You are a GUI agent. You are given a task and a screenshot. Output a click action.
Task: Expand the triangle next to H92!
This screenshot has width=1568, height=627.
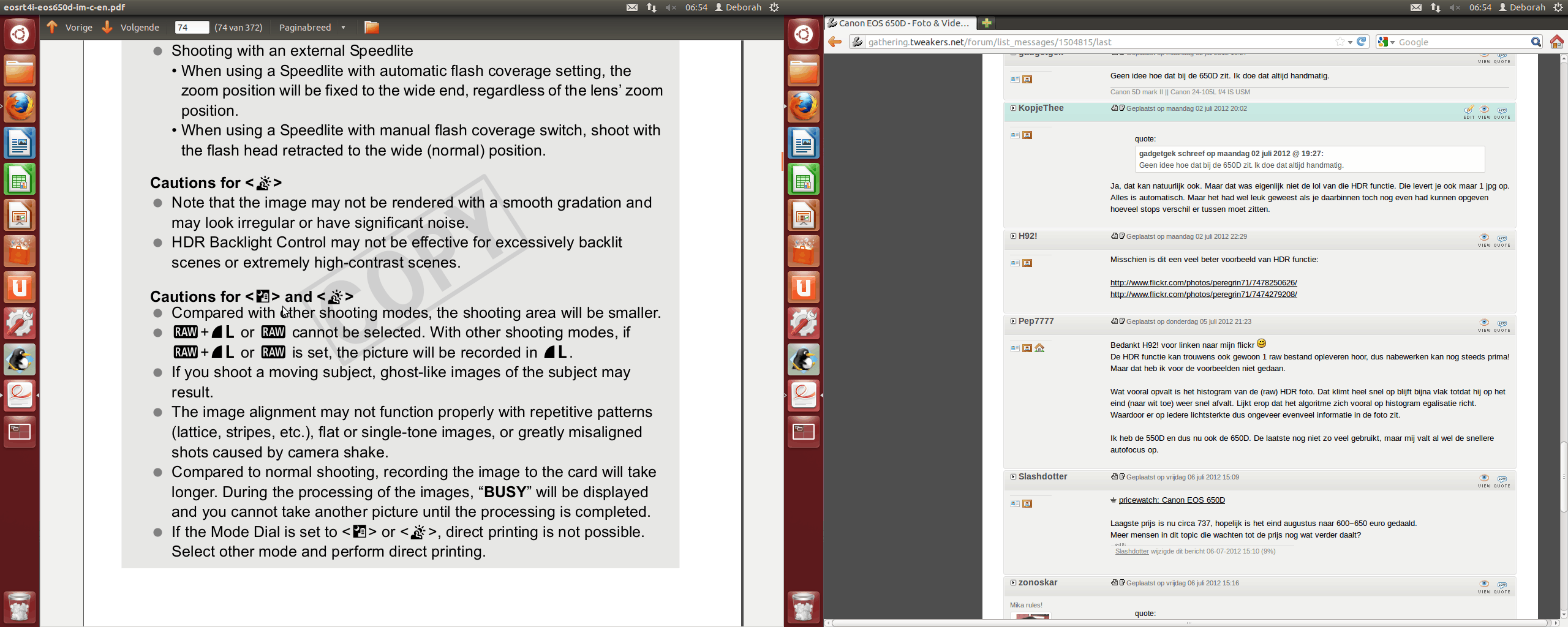point(1013,236)
